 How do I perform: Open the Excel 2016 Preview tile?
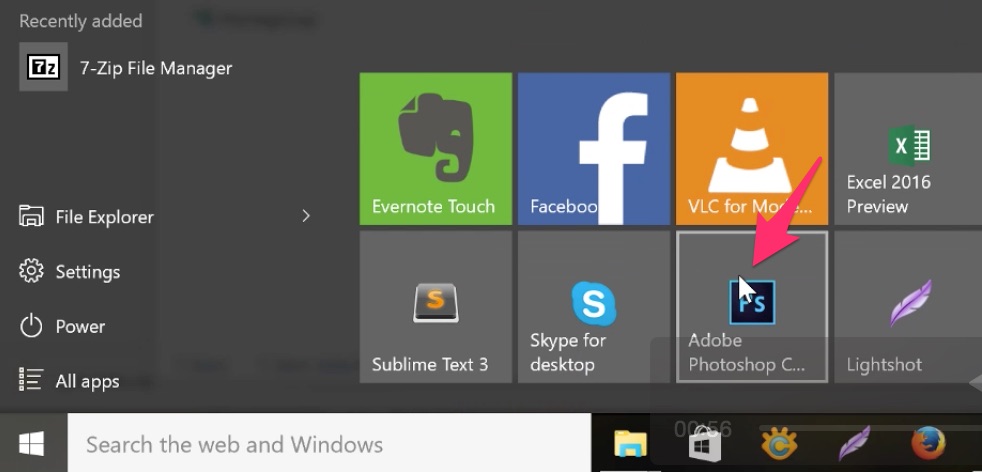[908, 148]
